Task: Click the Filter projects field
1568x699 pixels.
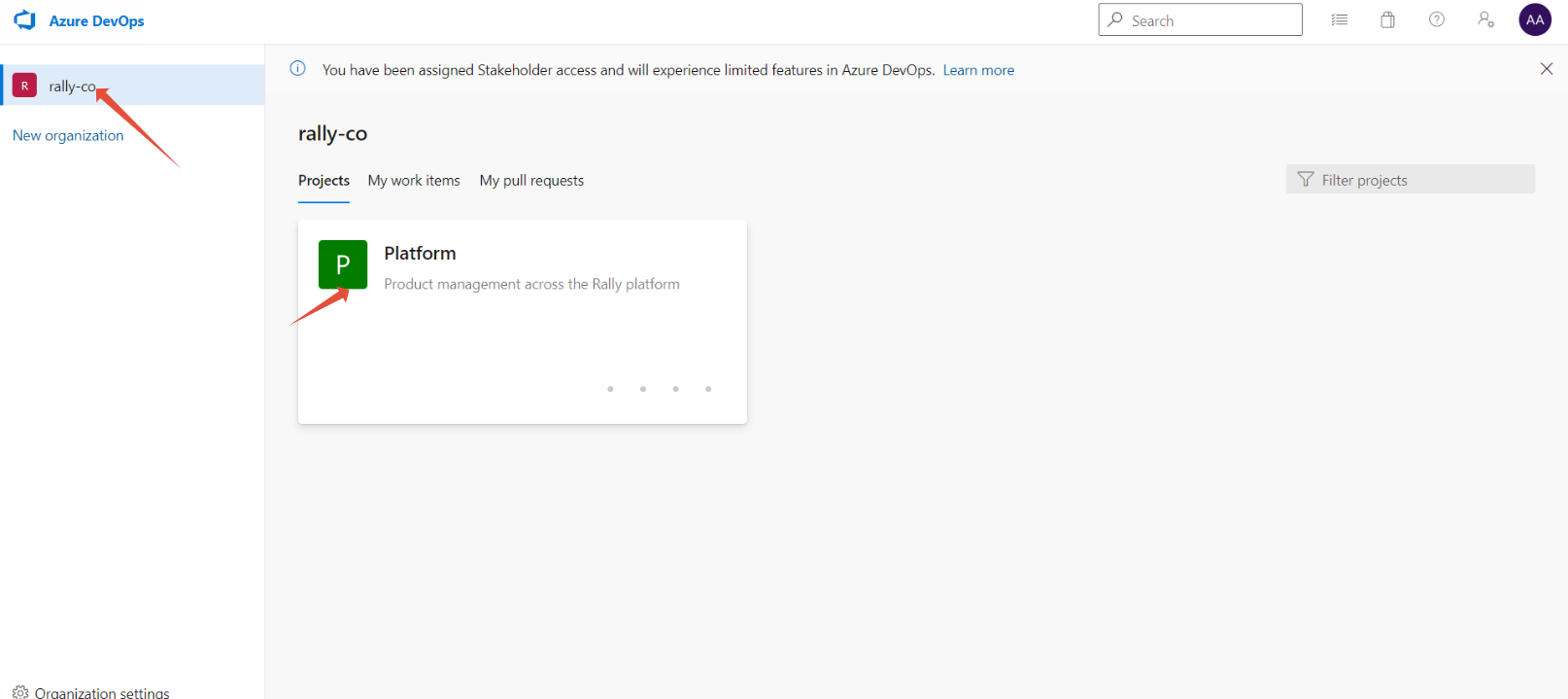Action: pos(1410,179)
